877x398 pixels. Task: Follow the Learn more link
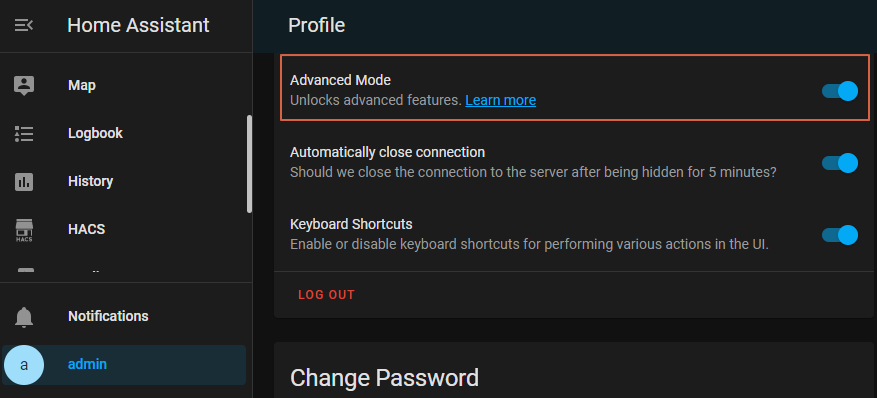tap(501, 101)
